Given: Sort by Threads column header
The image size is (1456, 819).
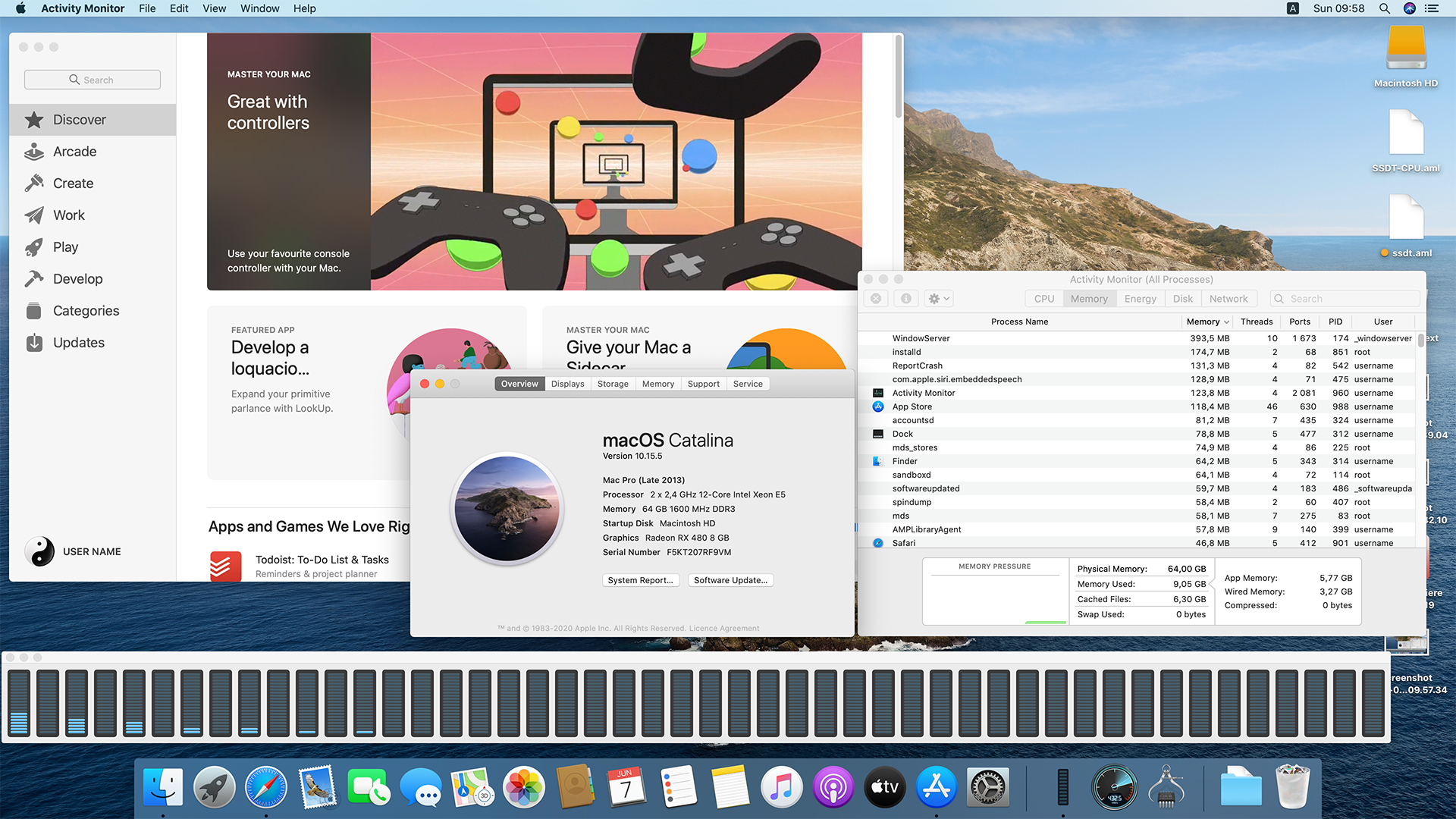Looking at the screenshot, I should 1257,322.
